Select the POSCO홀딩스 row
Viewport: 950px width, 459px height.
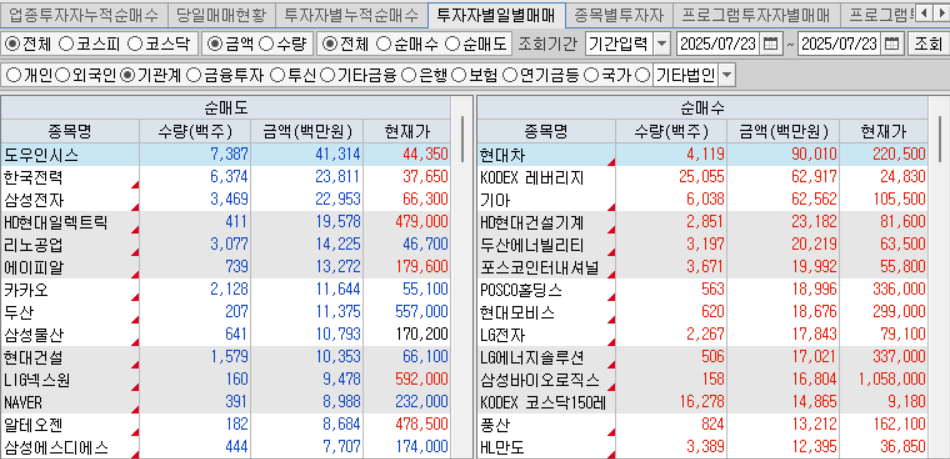tap(702, 290)
